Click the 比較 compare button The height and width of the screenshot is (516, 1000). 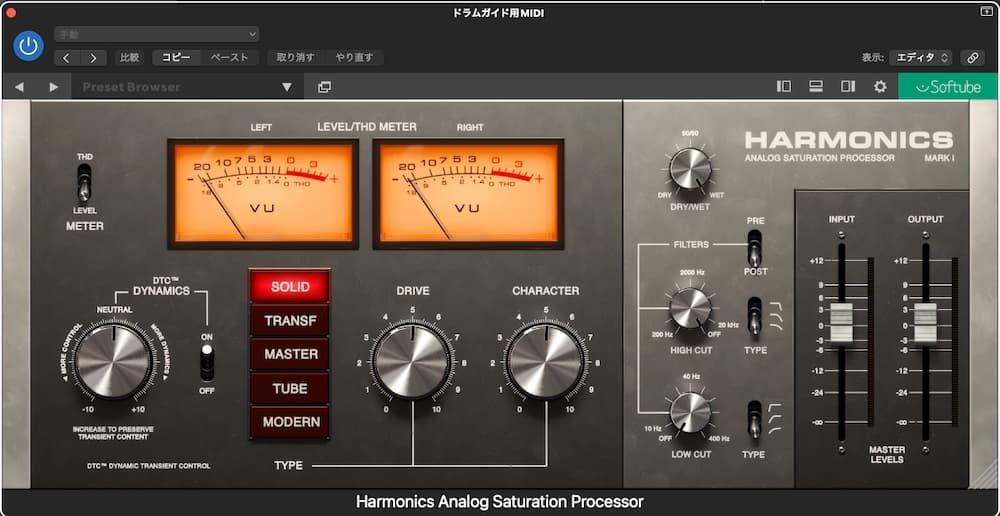coord(129,57)
